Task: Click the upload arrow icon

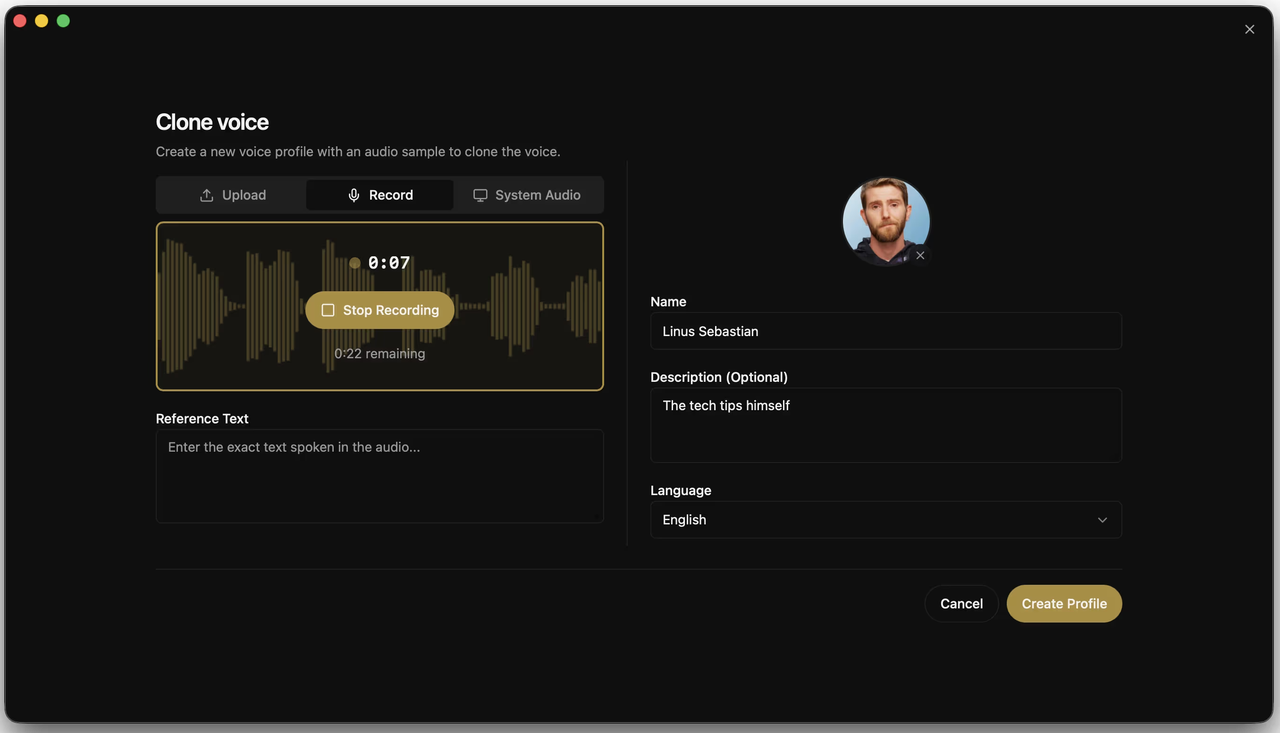Action: (207, 195)
